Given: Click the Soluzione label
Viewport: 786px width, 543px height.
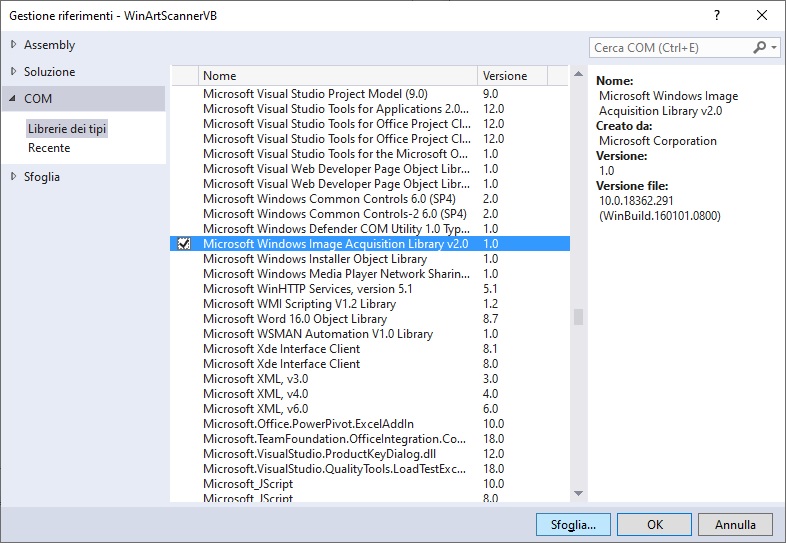Looking at the screenshot, I should coord(50,72).
